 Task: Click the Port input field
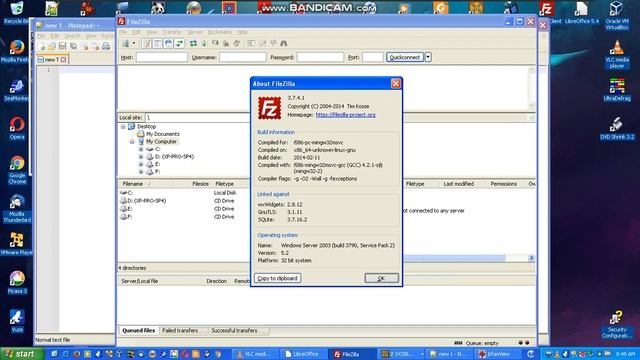[x=373, y=57]
